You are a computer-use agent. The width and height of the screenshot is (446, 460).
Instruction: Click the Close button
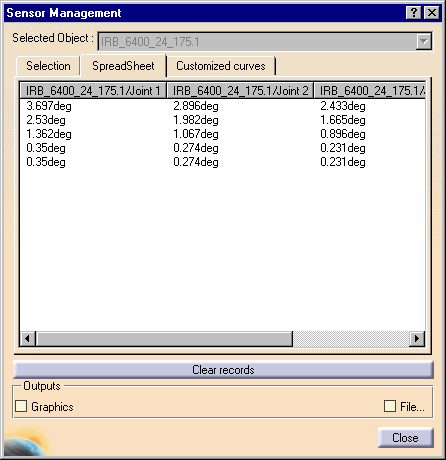click(x=405, y=437)
